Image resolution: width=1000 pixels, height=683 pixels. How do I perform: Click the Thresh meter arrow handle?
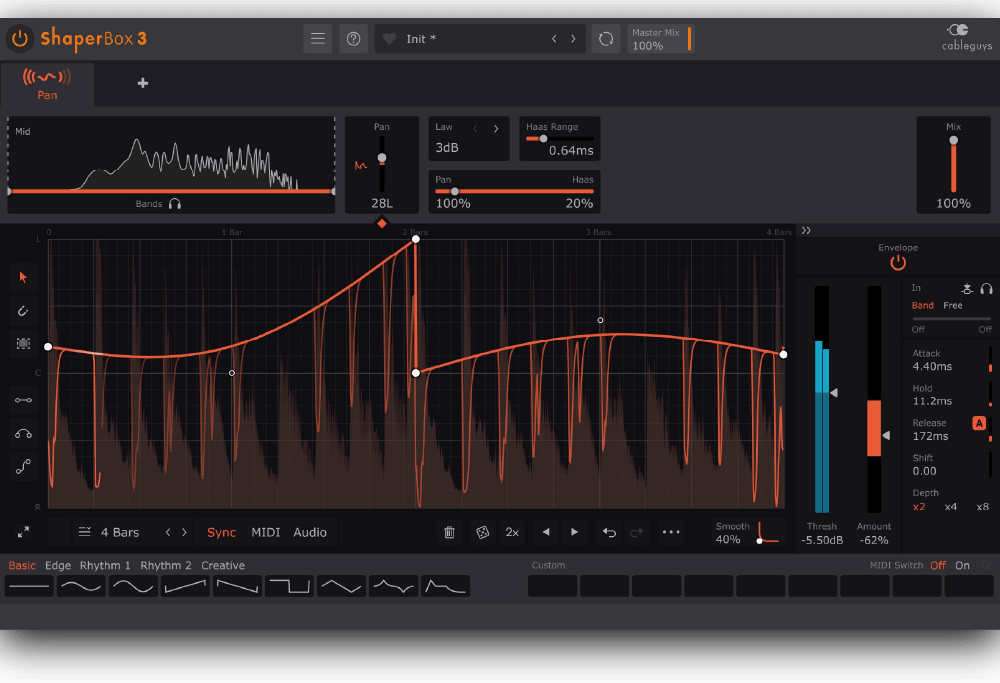pos(834,393)
